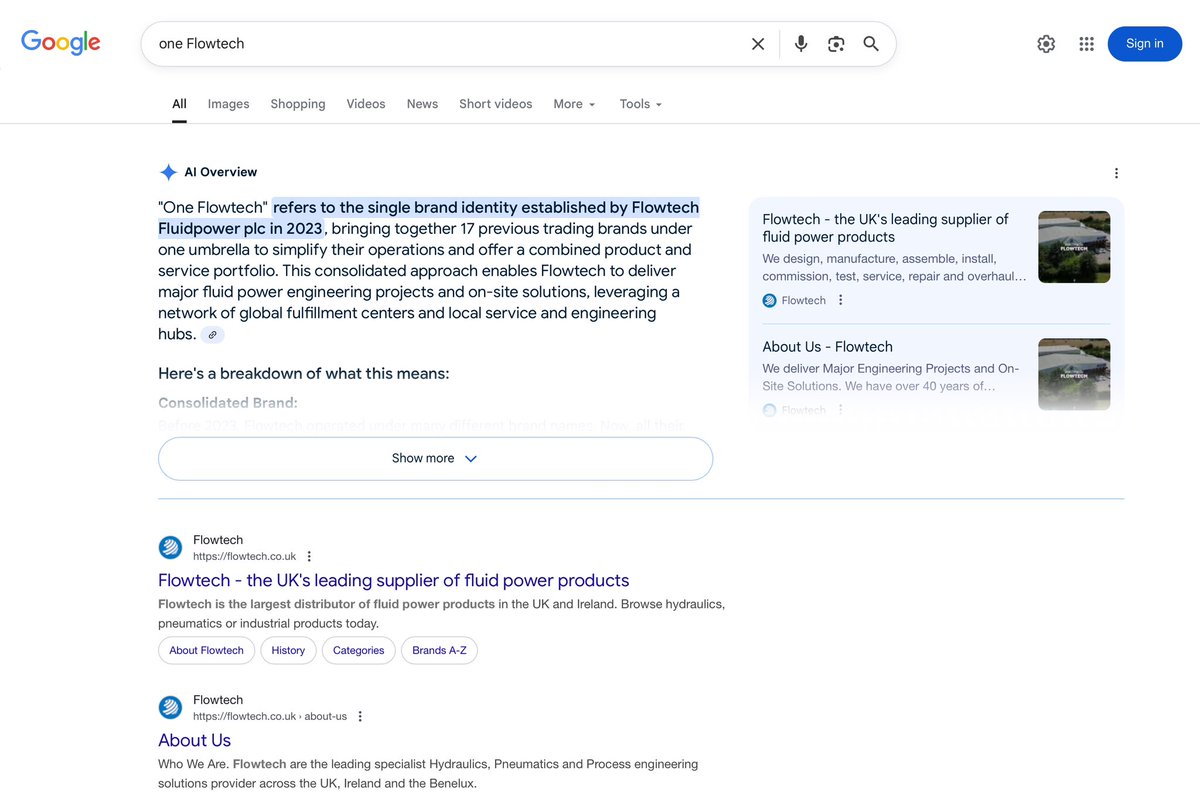Click the History sitelink chip

coord(288,651)
